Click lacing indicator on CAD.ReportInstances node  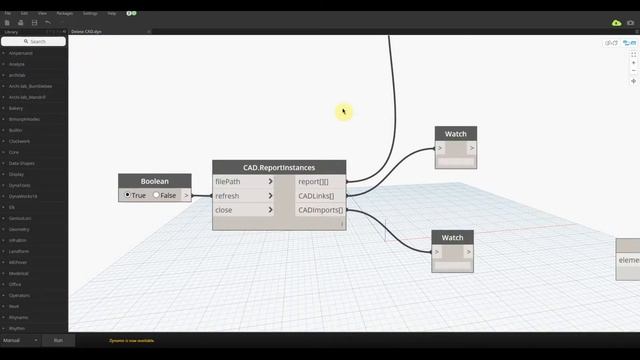tap(342, 224)
